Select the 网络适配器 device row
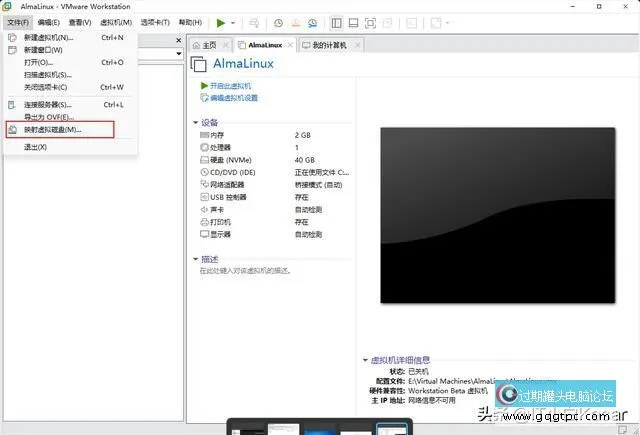 (x=274, y=185)
